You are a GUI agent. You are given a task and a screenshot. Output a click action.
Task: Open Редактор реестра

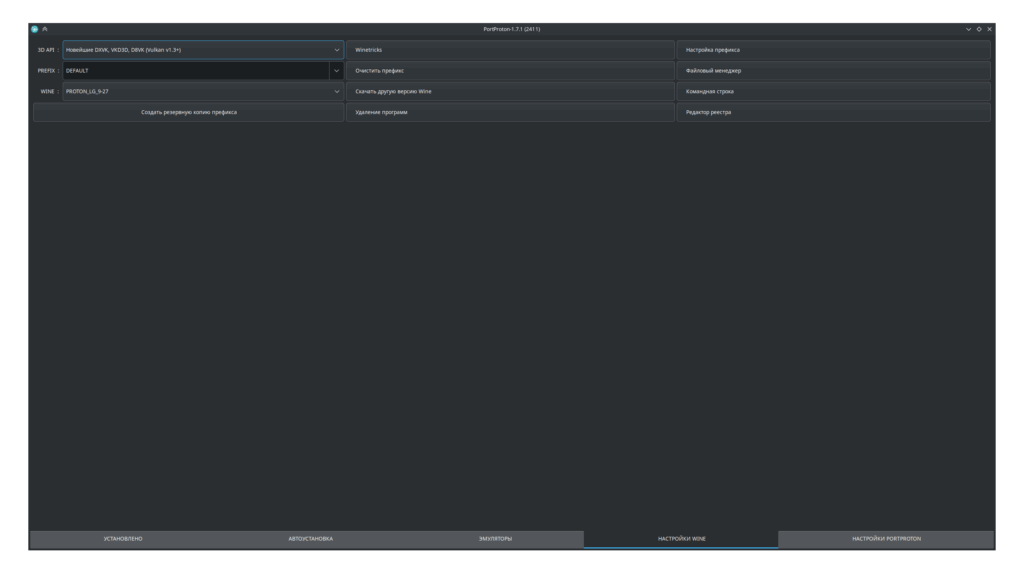coord(833,112)
